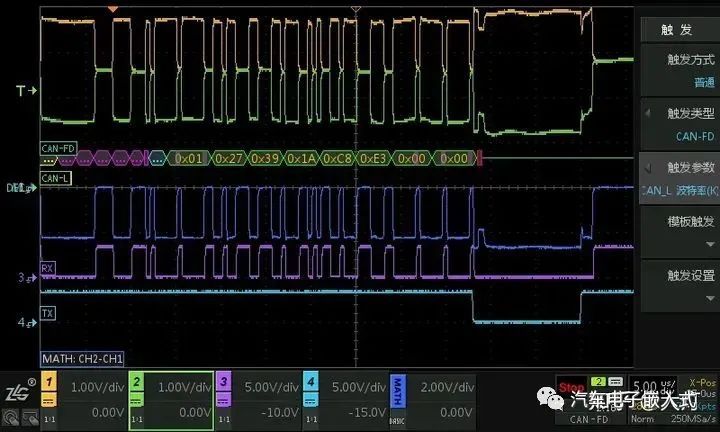Click the 5.00 us/div timebase value
The image size is (720, 432).
click(x=653, y=385)
